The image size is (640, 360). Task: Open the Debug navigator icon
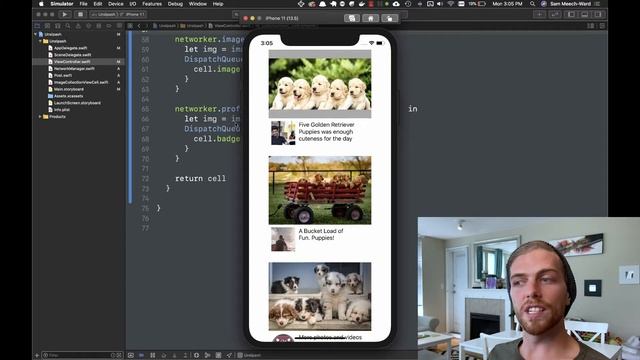coord(98,26)
